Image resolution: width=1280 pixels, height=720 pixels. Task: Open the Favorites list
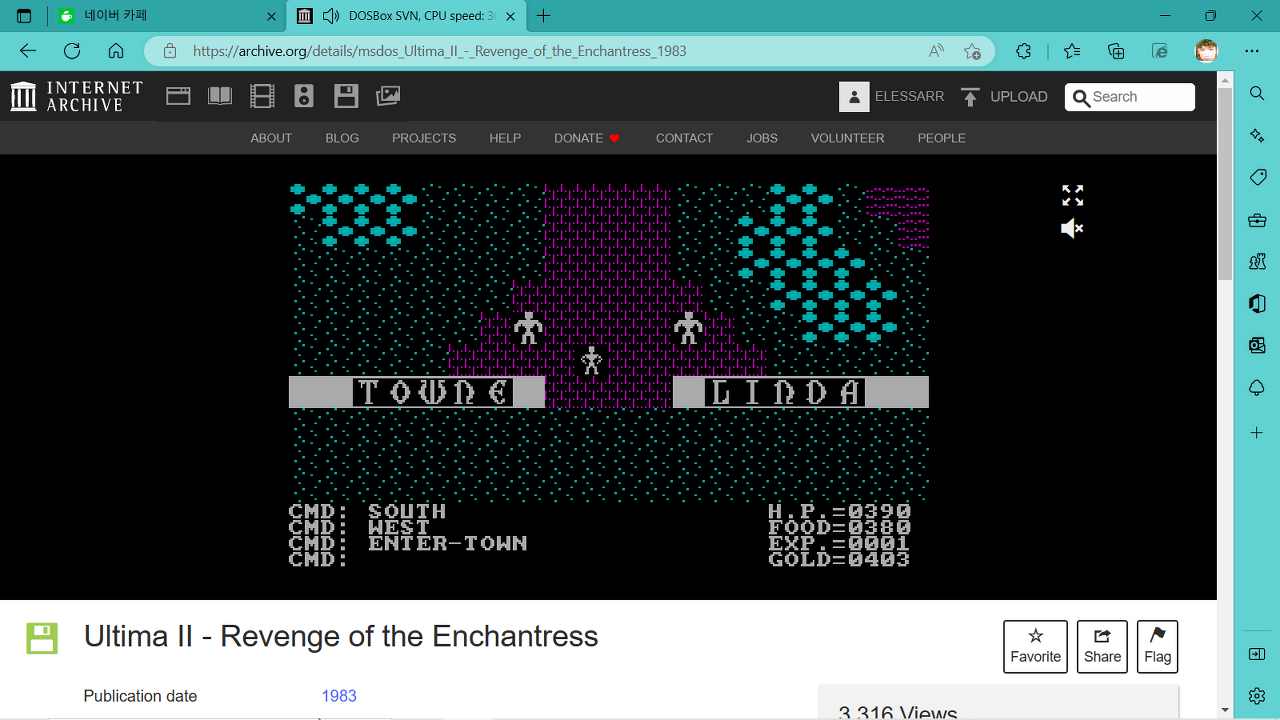pyautogui.click(x=1072, y=51)
